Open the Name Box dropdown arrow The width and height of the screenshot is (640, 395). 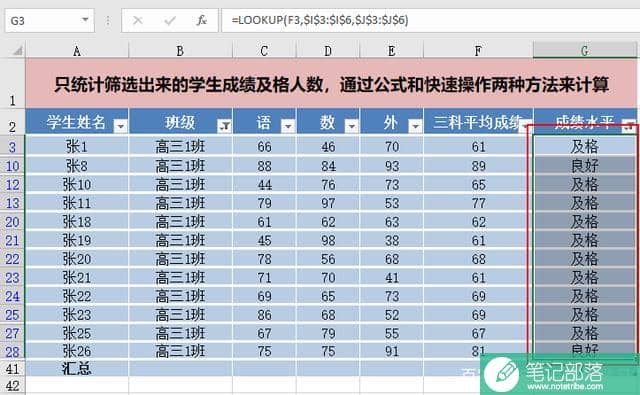(x=85, y=20)
